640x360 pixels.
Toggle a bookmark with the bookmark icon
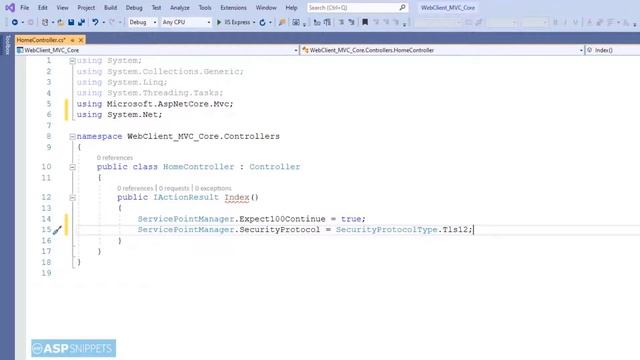[365, 22]
